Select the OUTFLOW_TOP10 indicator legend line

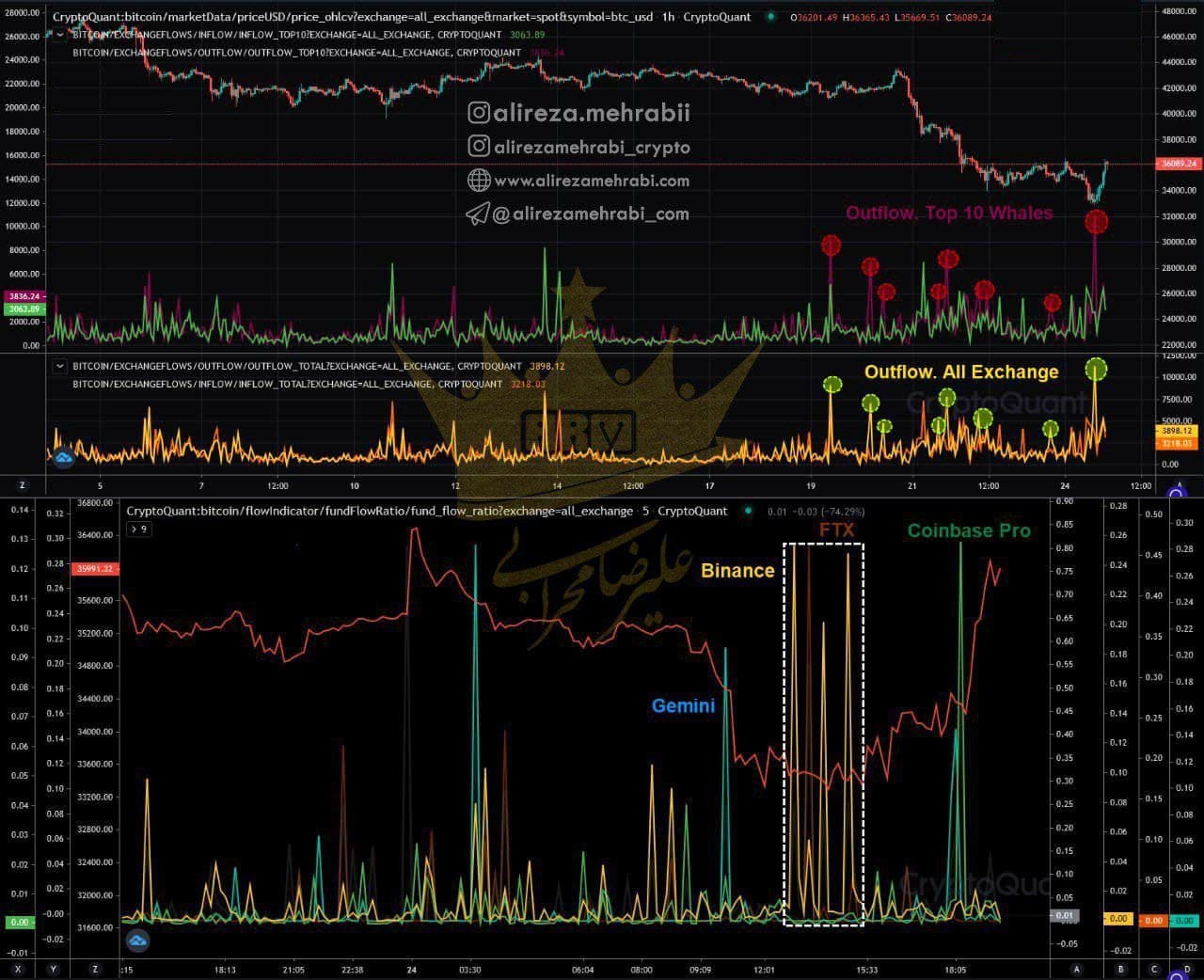319,53
